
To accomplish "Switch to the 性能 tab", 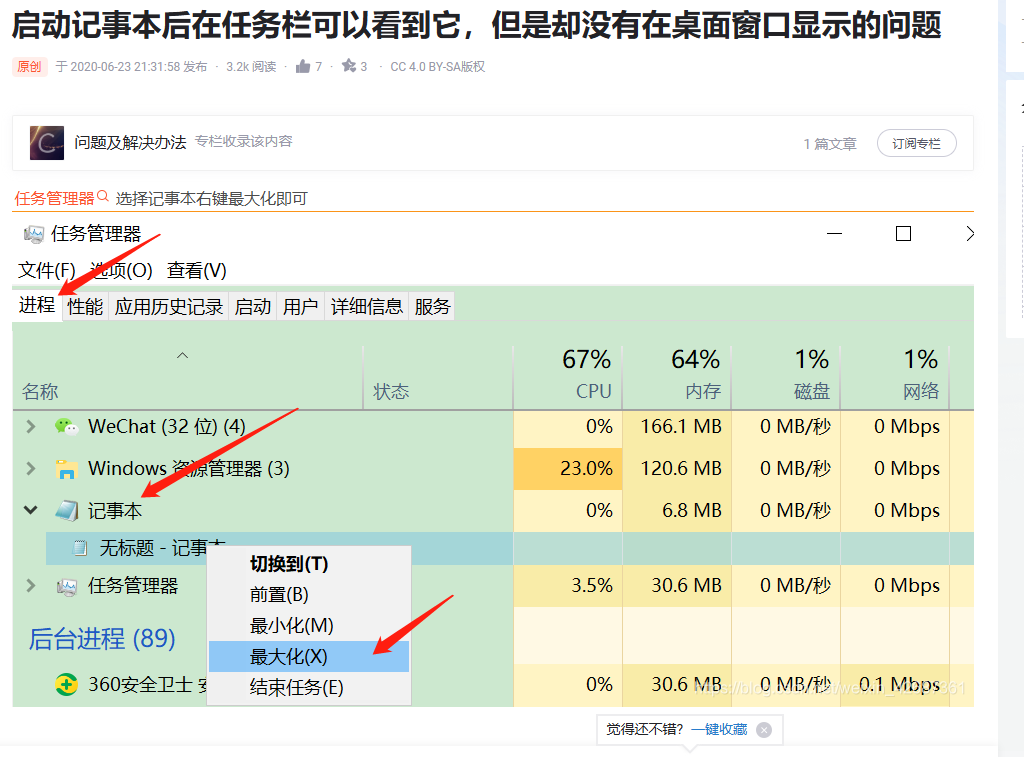I will pos(86,306).
